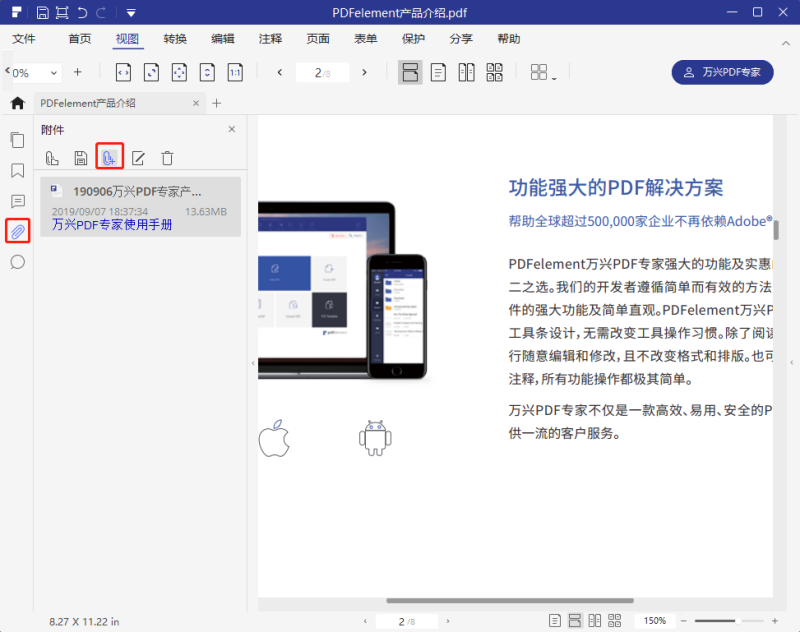Viewport: 800px width, 632px height.
Task: Toggle two-page facing view mode
Action: coord(466,72)
